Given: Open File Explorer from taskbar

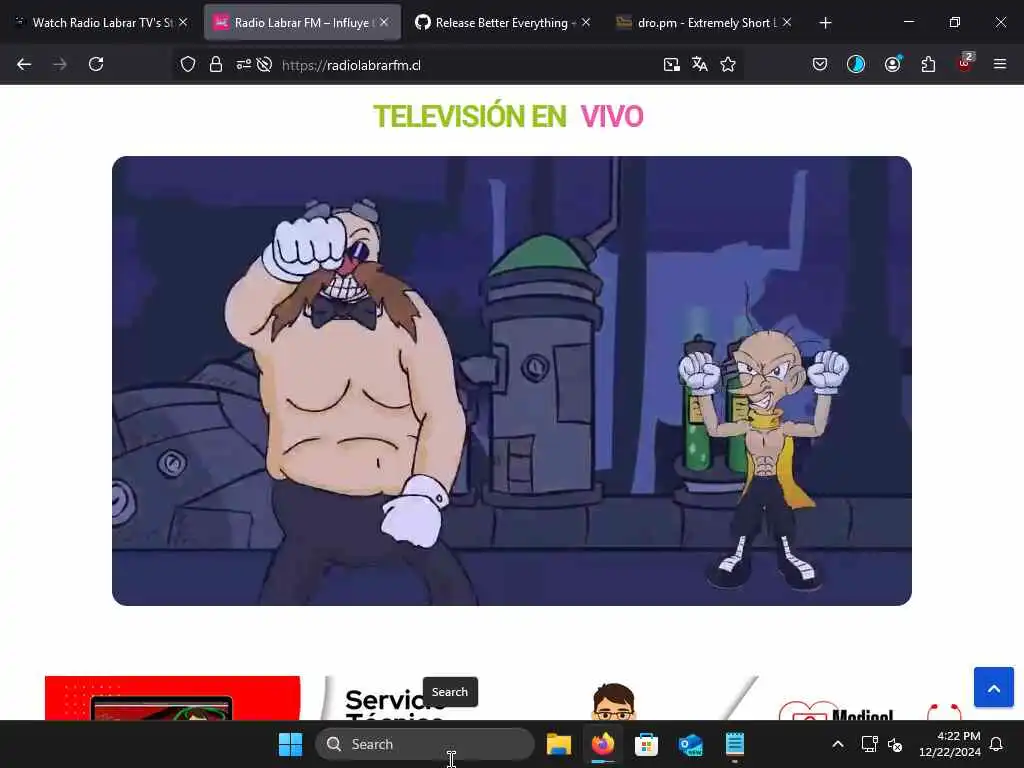Looking at the screenshot, I should tap(559, 744).
